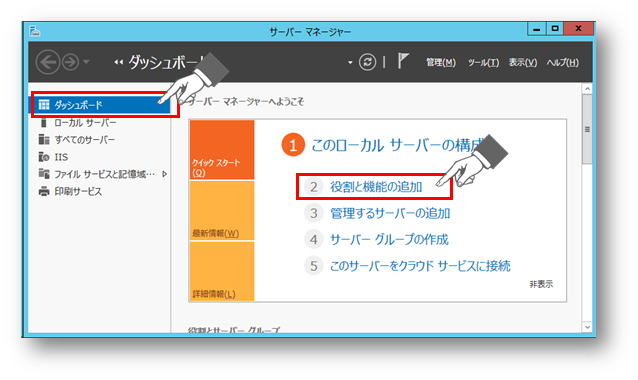638x380 pixels.
Task: Open the 管理(M) menu
Action: tap(441, 63)
